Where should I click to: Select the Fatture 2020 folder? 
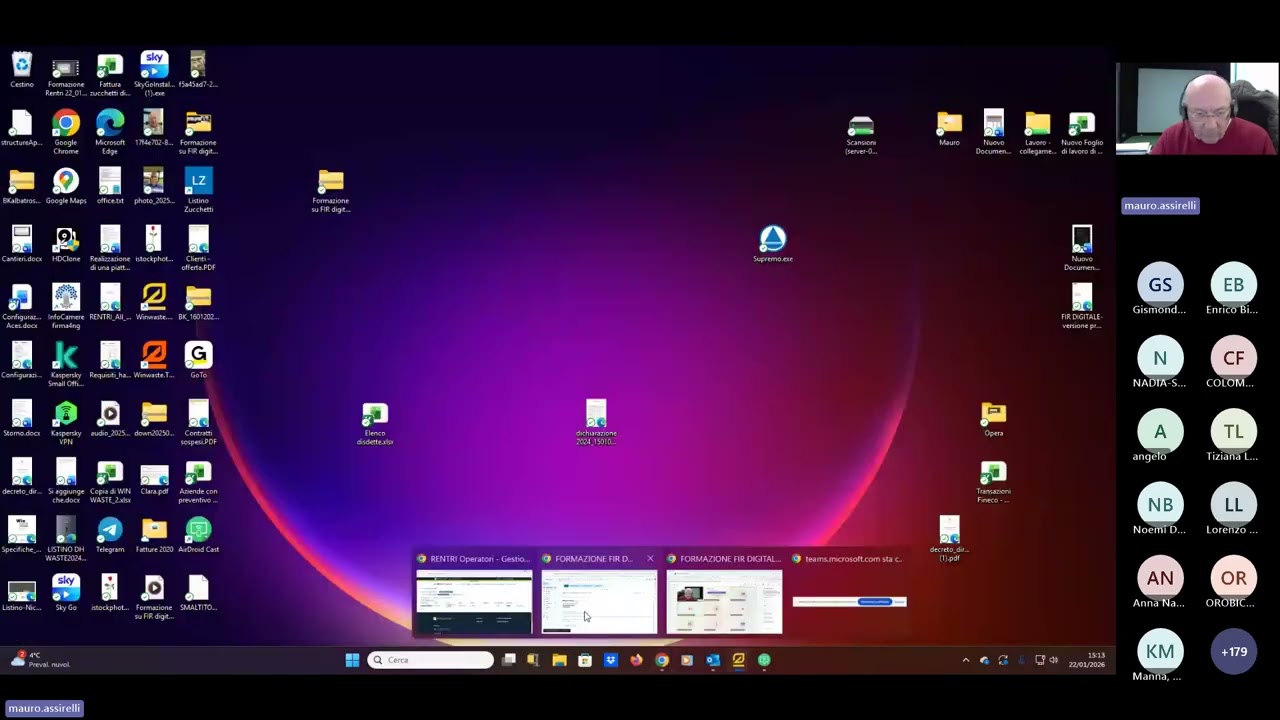pyautogui.click(x=154, y=534)
